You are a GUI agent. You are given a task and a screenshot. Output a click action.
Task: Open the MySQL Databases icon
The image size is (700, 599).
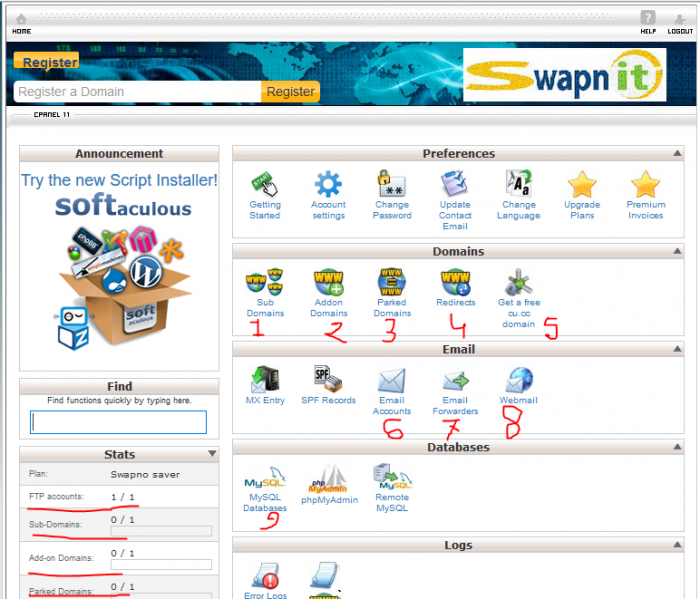pyautogui.click(x=265, y=478)
